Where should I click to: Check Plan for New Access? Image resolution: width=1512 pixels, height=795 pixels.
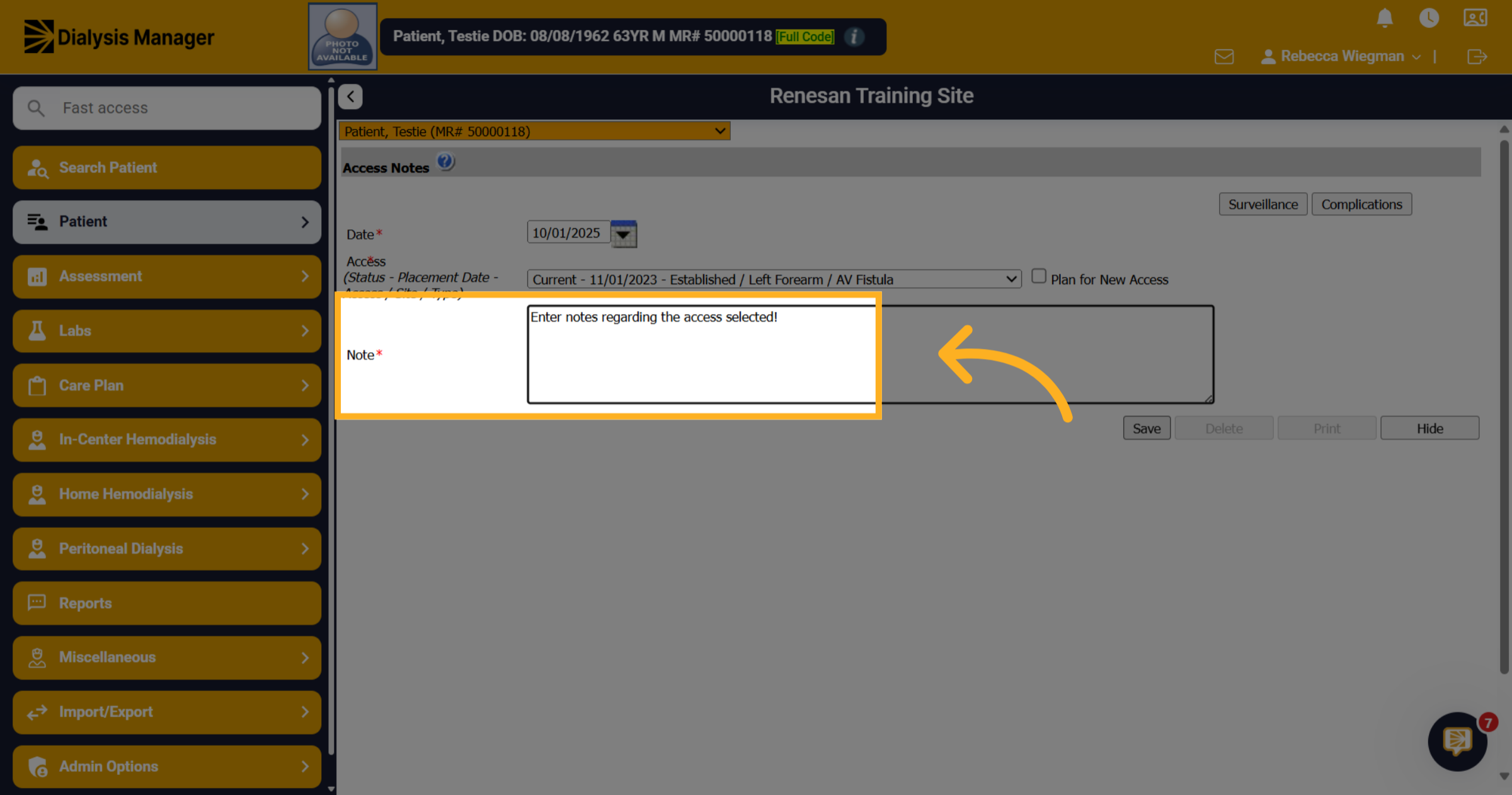pos(1039,277)
